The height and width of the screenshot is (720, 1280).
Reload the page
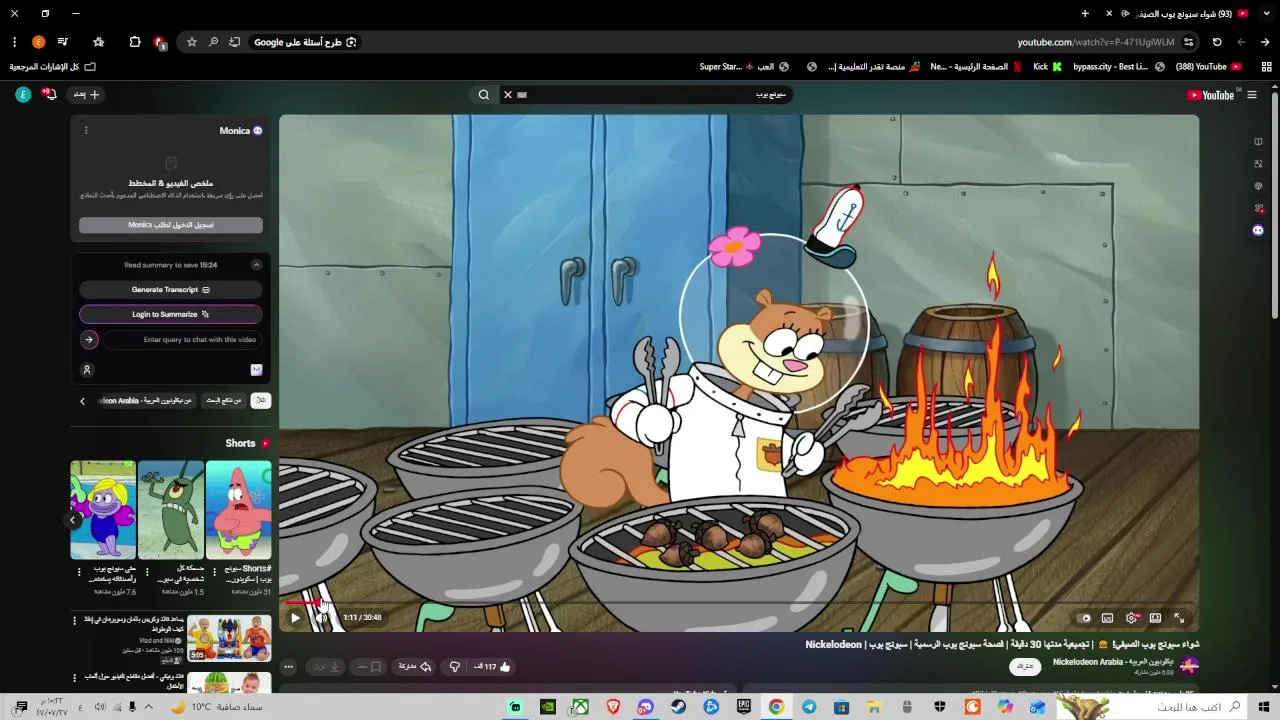coord(1217,42)
